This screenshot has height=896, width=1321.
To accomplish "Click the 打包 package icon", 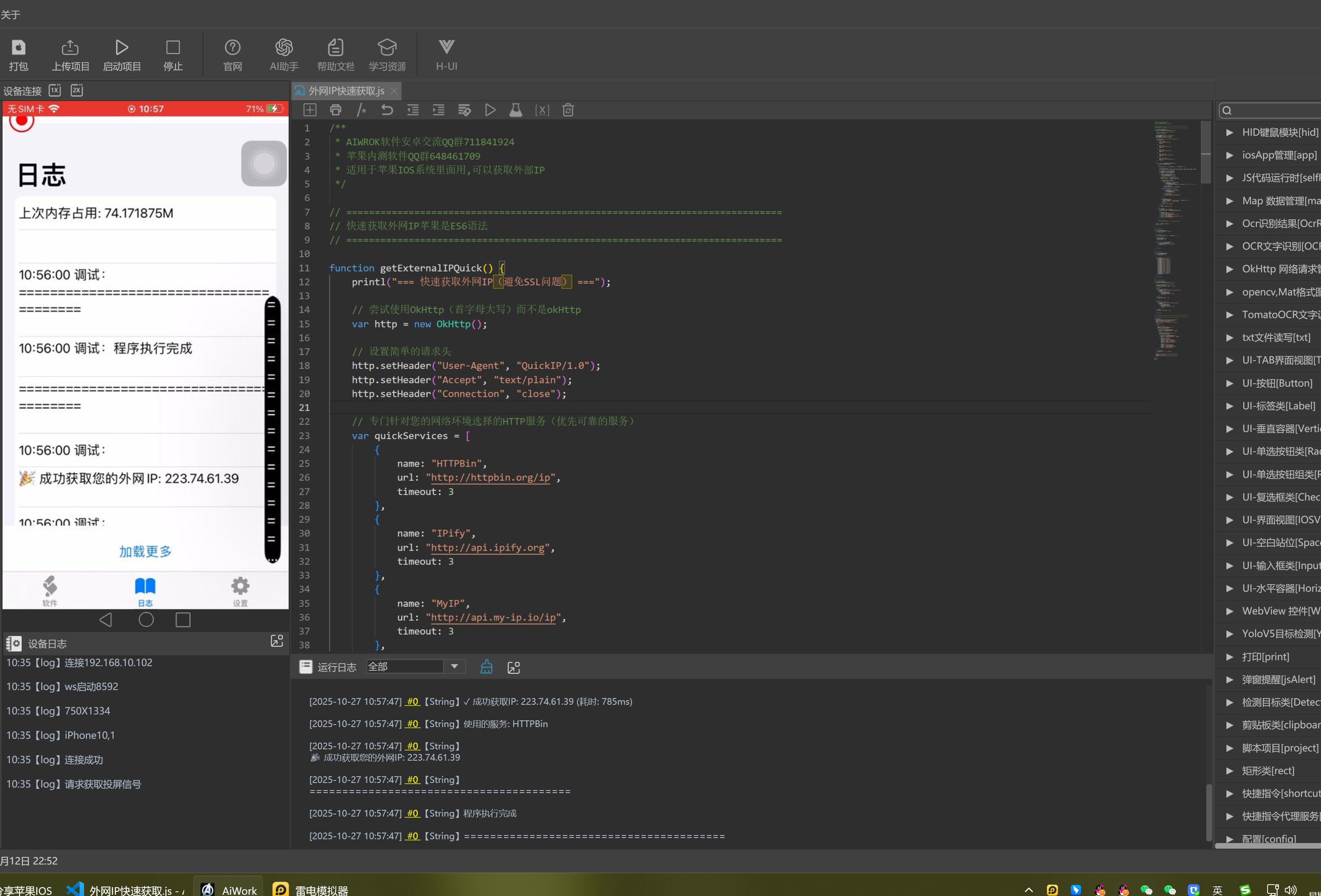I will (18, 48).
